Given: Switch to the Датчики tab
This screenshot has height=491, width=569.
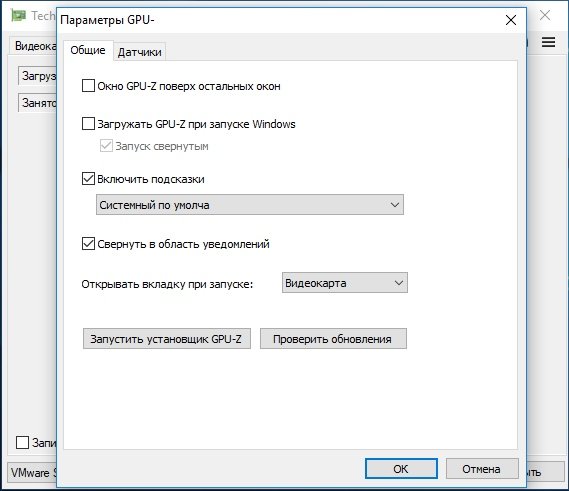Looking at the screenshot, I should 140,52.
